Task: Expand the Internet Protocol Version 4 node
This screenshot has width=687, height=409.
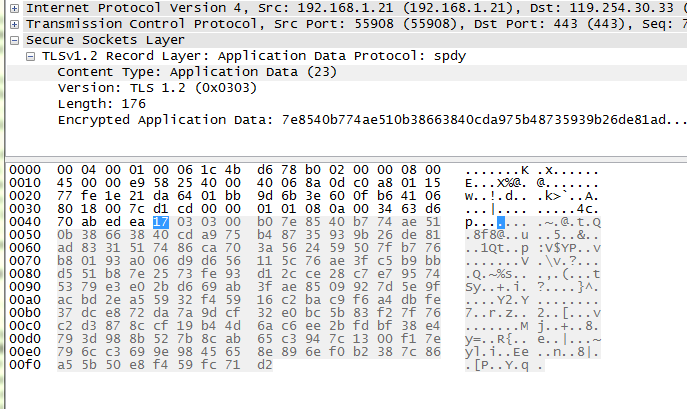Action: pos(12,8)
